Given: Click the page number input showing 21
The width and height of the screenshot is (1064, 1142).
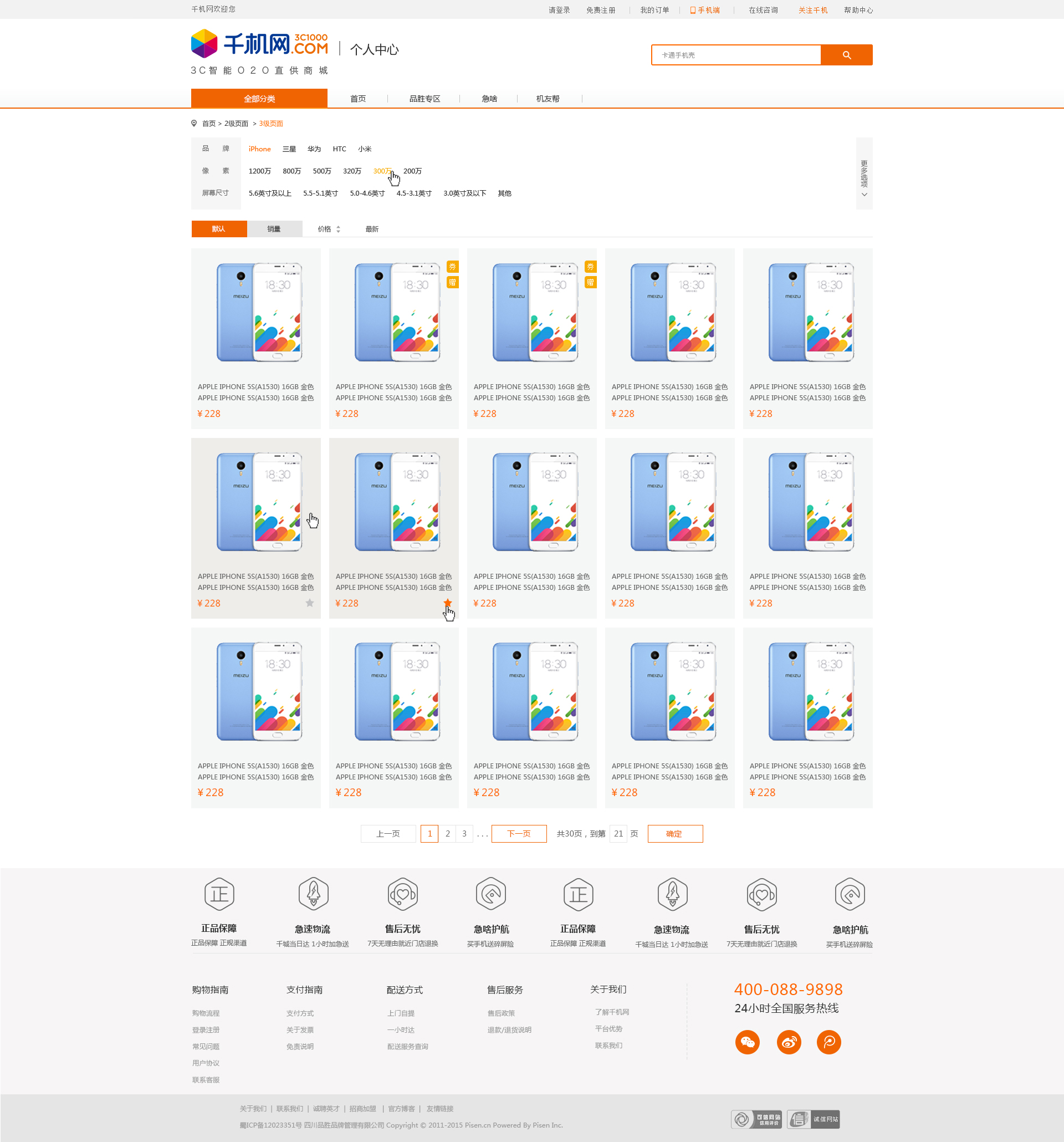Looking at the screenshot, I should pyautogui.click(x=618, y=834).
